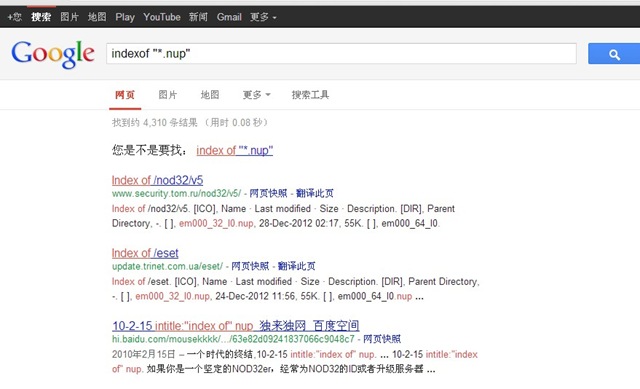
Task: Click em000_32_l0.nup in the nod32/v5 snippet
Action: (216, 223)
